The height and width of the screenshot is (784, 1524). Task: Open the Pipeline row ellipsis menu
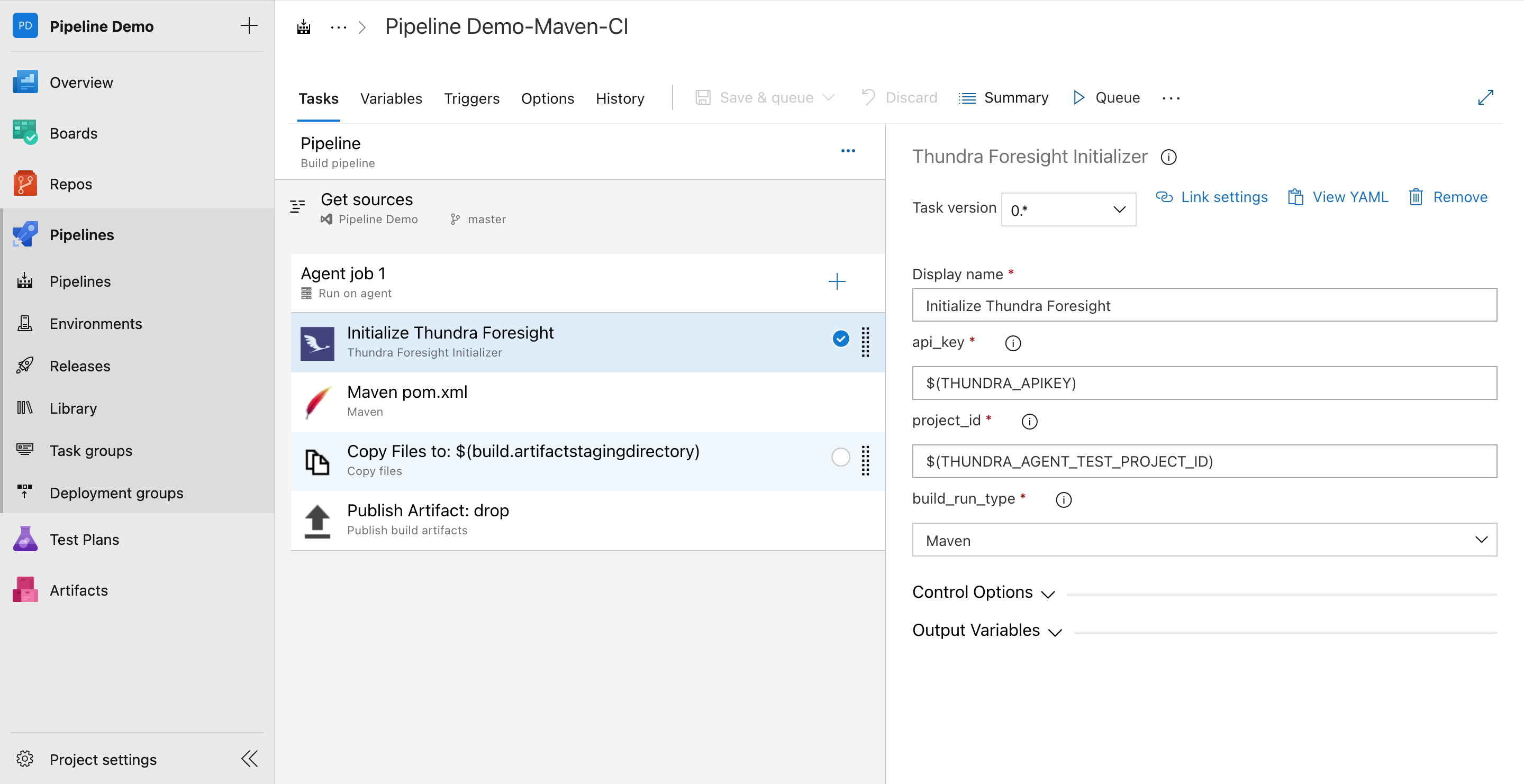coord(848,151)
